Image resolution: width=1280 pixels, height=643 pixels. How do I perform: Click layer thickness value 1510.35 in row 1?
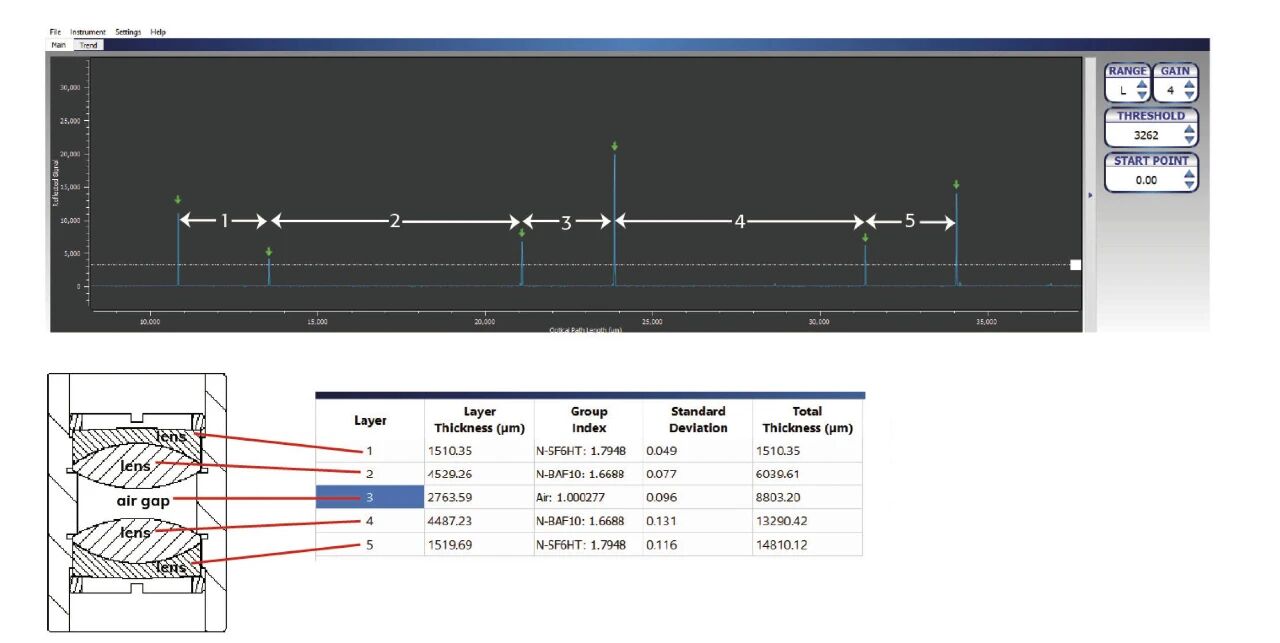tap(448, 451)
